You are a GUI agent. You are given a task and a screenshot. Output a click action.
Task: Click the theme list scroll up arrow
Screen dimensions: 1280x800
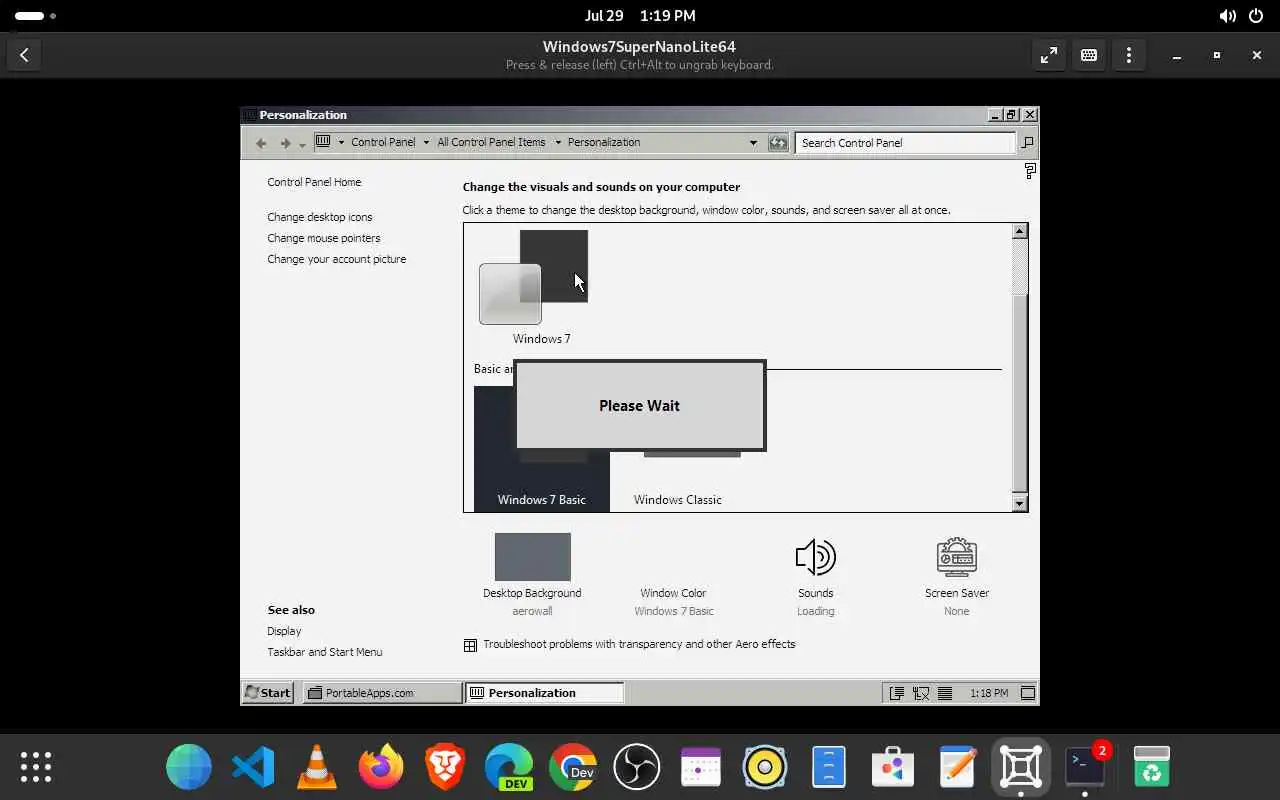(1020, 231)
